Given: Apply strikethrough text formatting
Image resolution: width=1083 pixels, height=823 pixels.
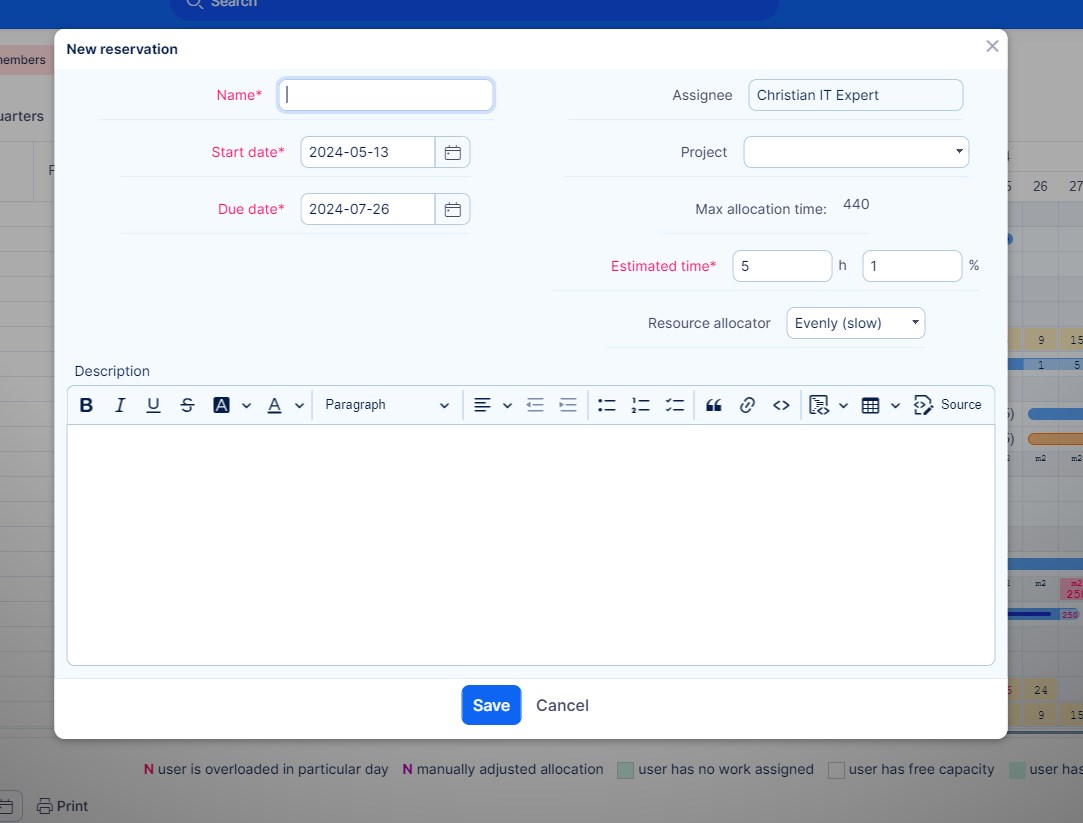Looking at the screenshot, I should [187, 405].
